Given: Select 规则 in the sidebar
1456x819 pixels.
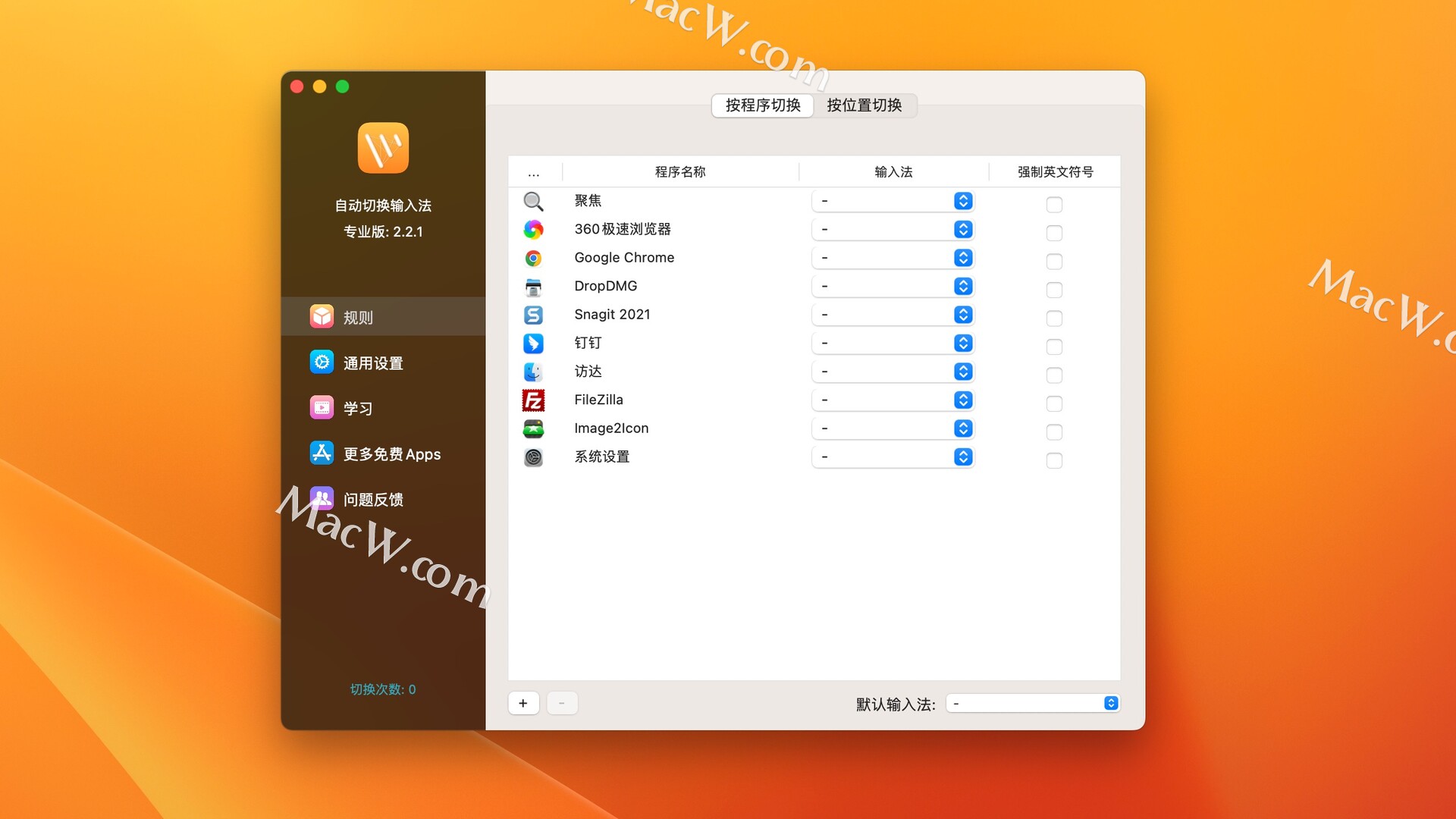Looking at the screenshot, I should click(383, 316).
